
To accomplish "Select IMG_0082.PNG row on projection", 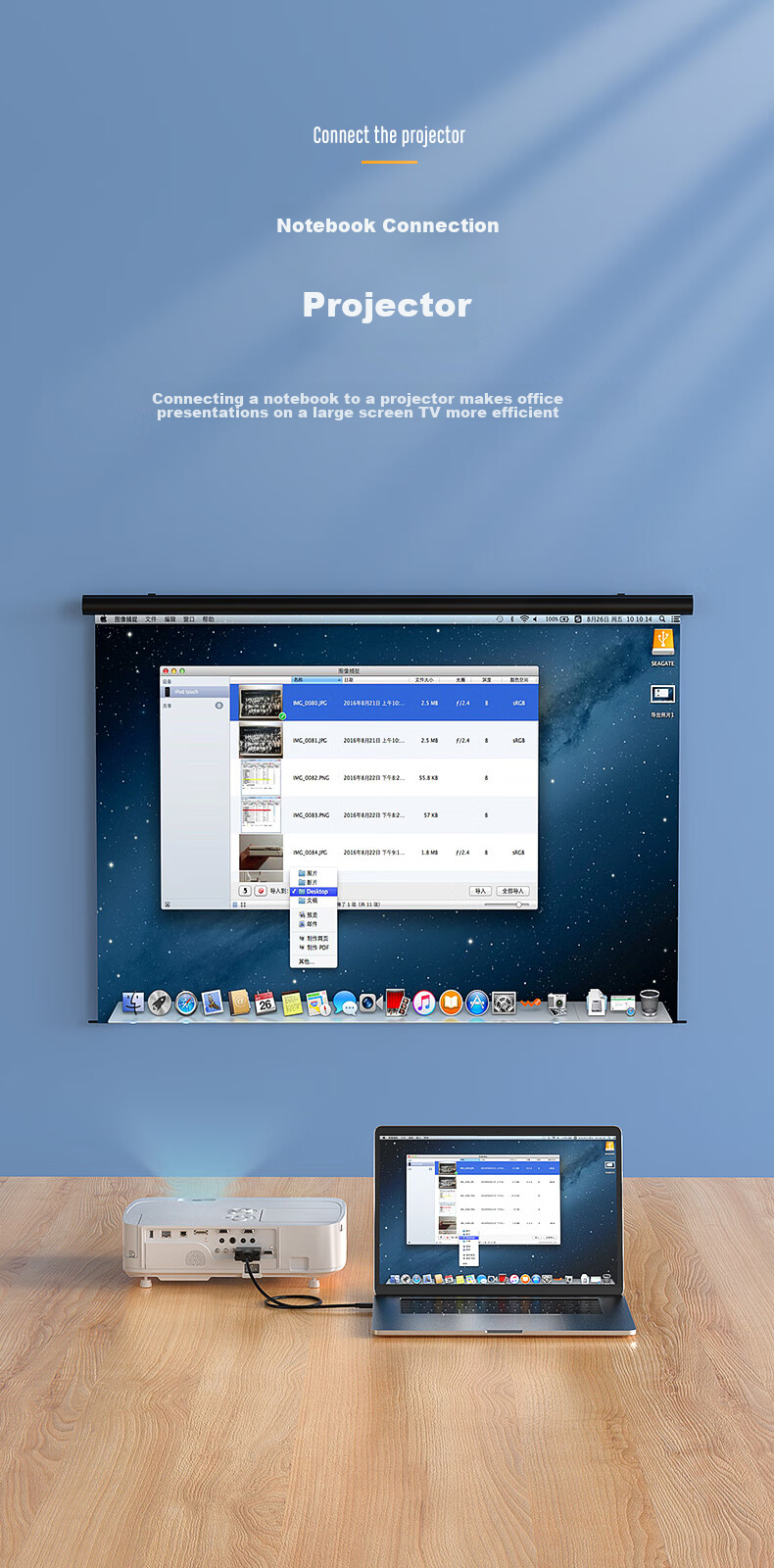I will click(x=384, y=778).
